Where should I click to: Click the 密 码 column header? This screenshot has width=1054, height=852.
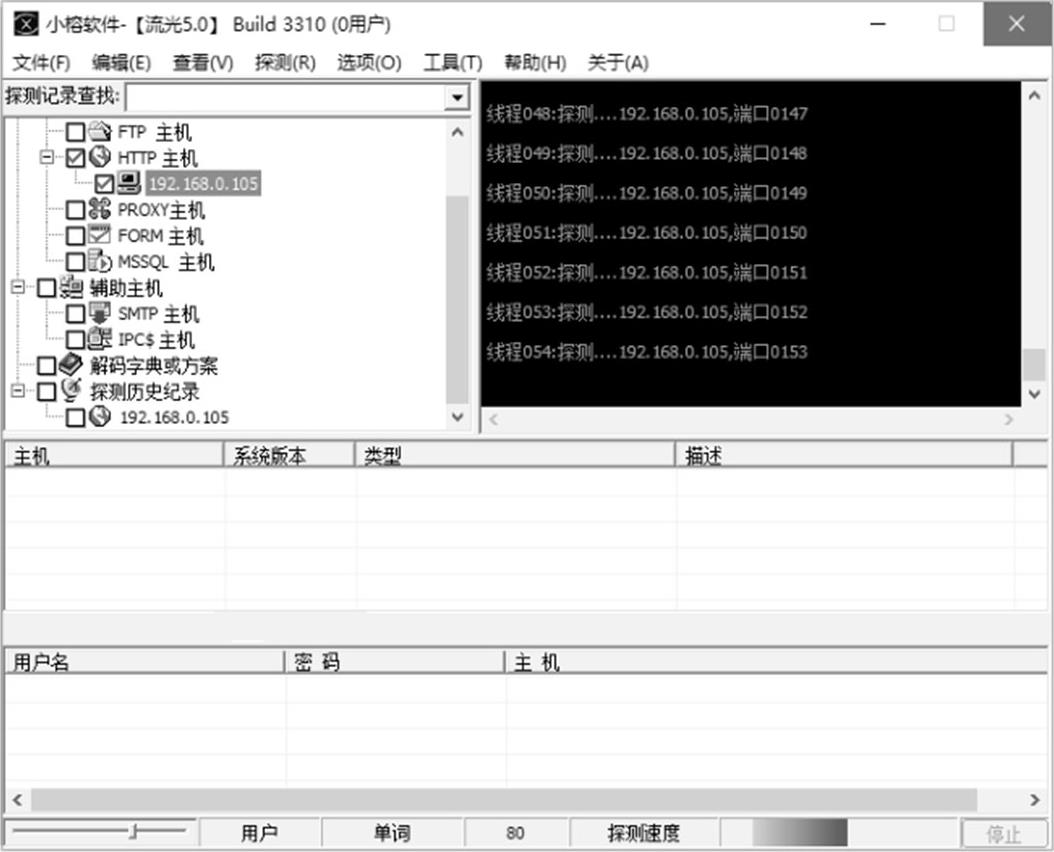click(395, 662)
